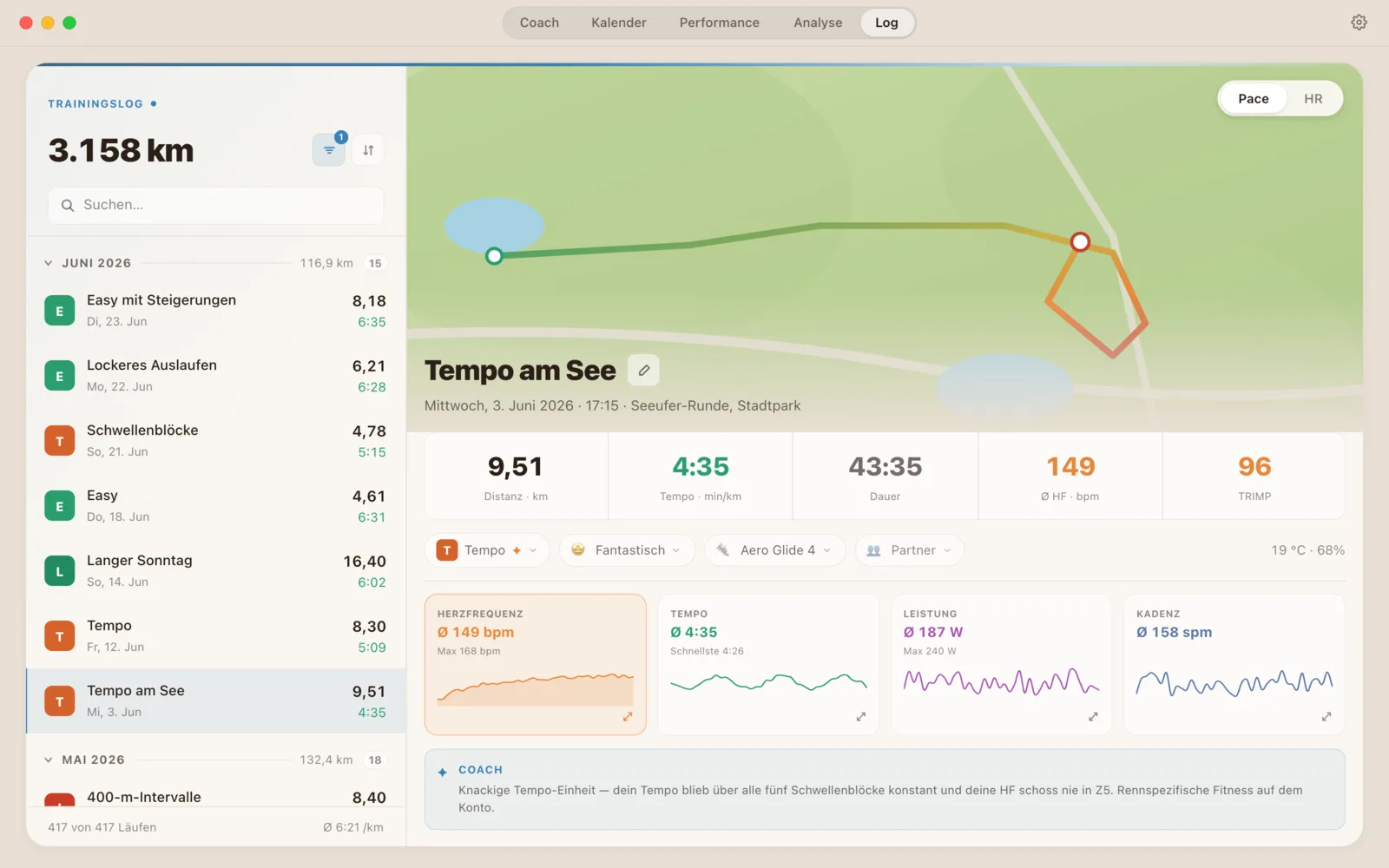Click the 19 °C · 68% weather text
The width and height of the screenshot is (1389, 868).
point(1307,550)
